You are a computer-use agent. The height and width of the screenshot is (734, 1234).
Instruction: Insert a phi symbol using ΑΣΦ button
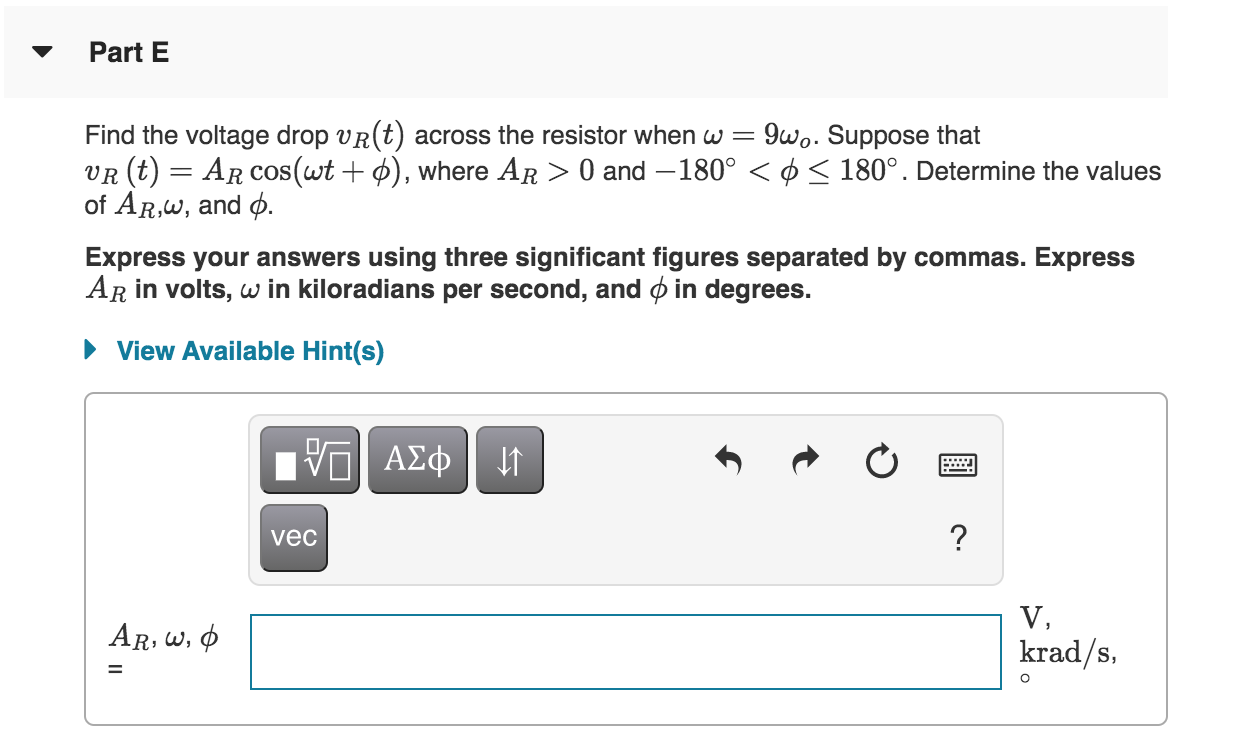[x=417, y=459]
